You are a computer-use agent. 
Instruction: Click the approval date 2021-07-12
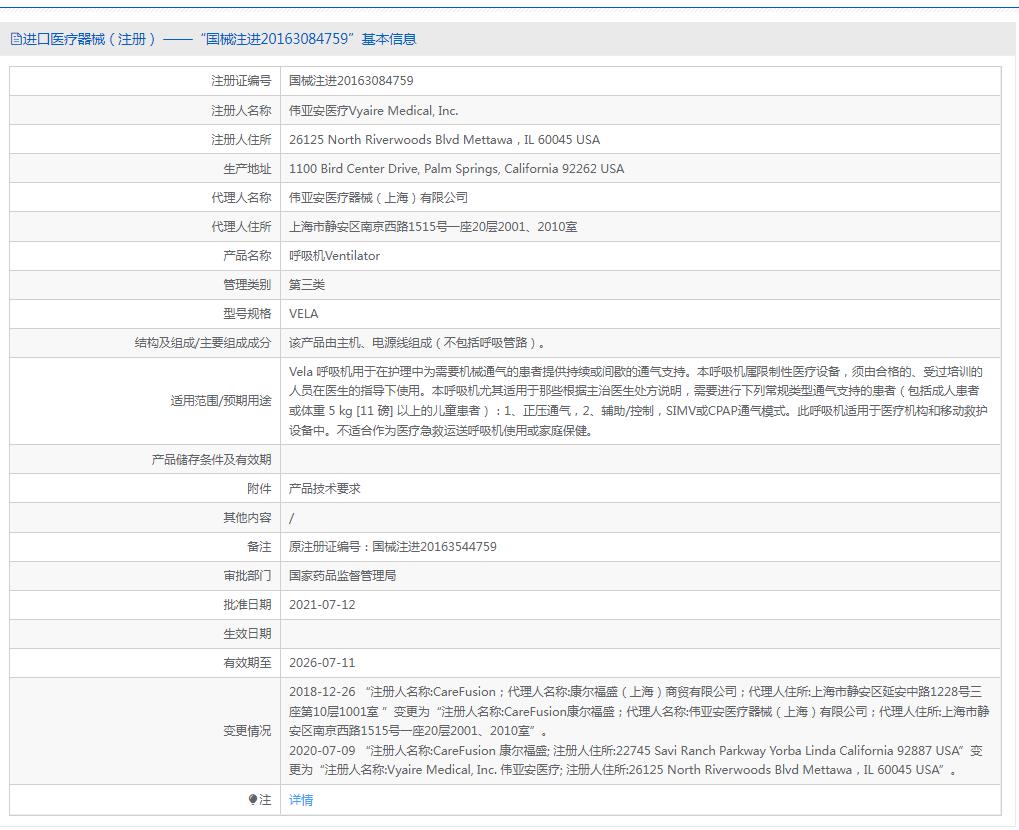click(x=322, y=605)
